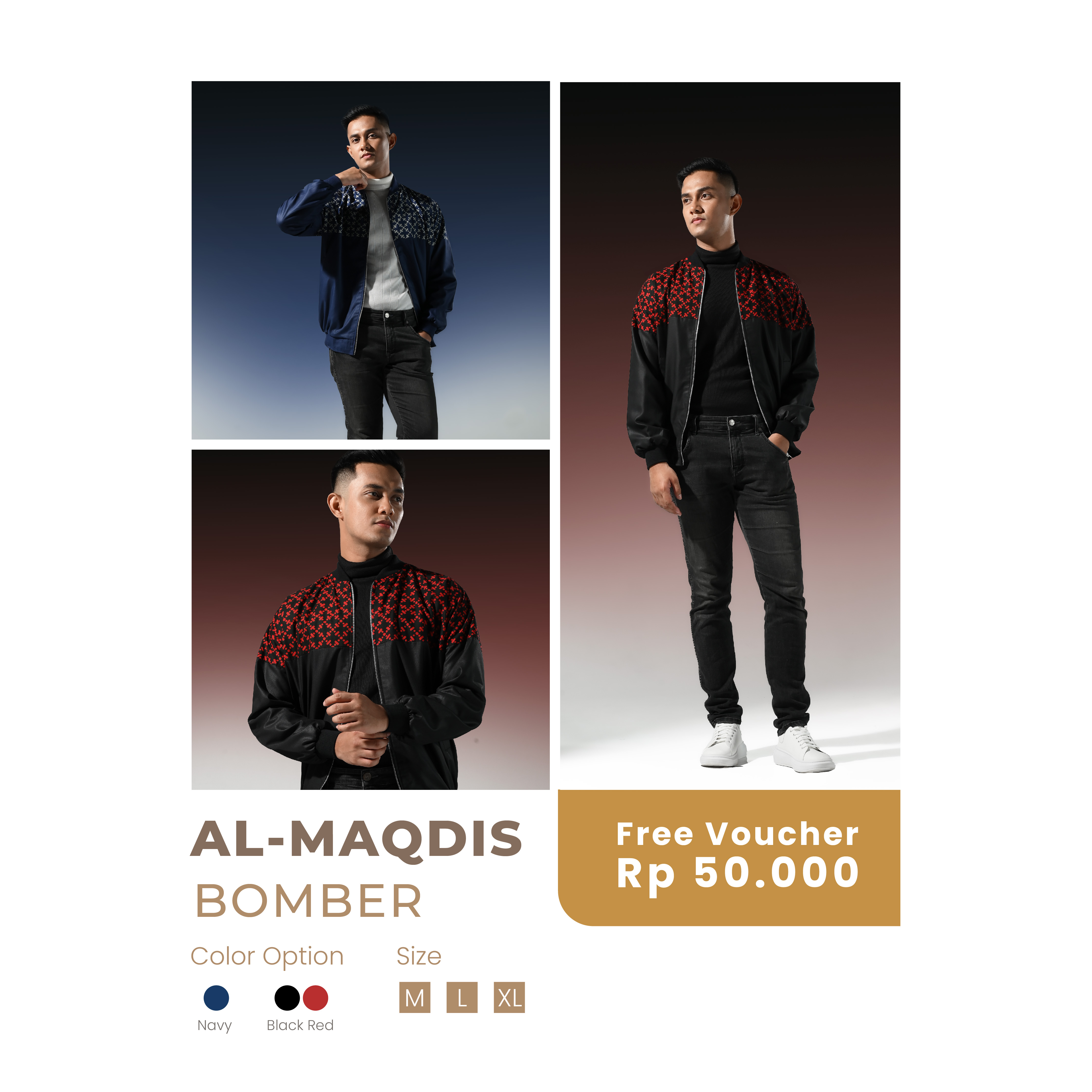Select the black color circle
This screenshot has width=1092, height=1092.
tap(287, 998)
